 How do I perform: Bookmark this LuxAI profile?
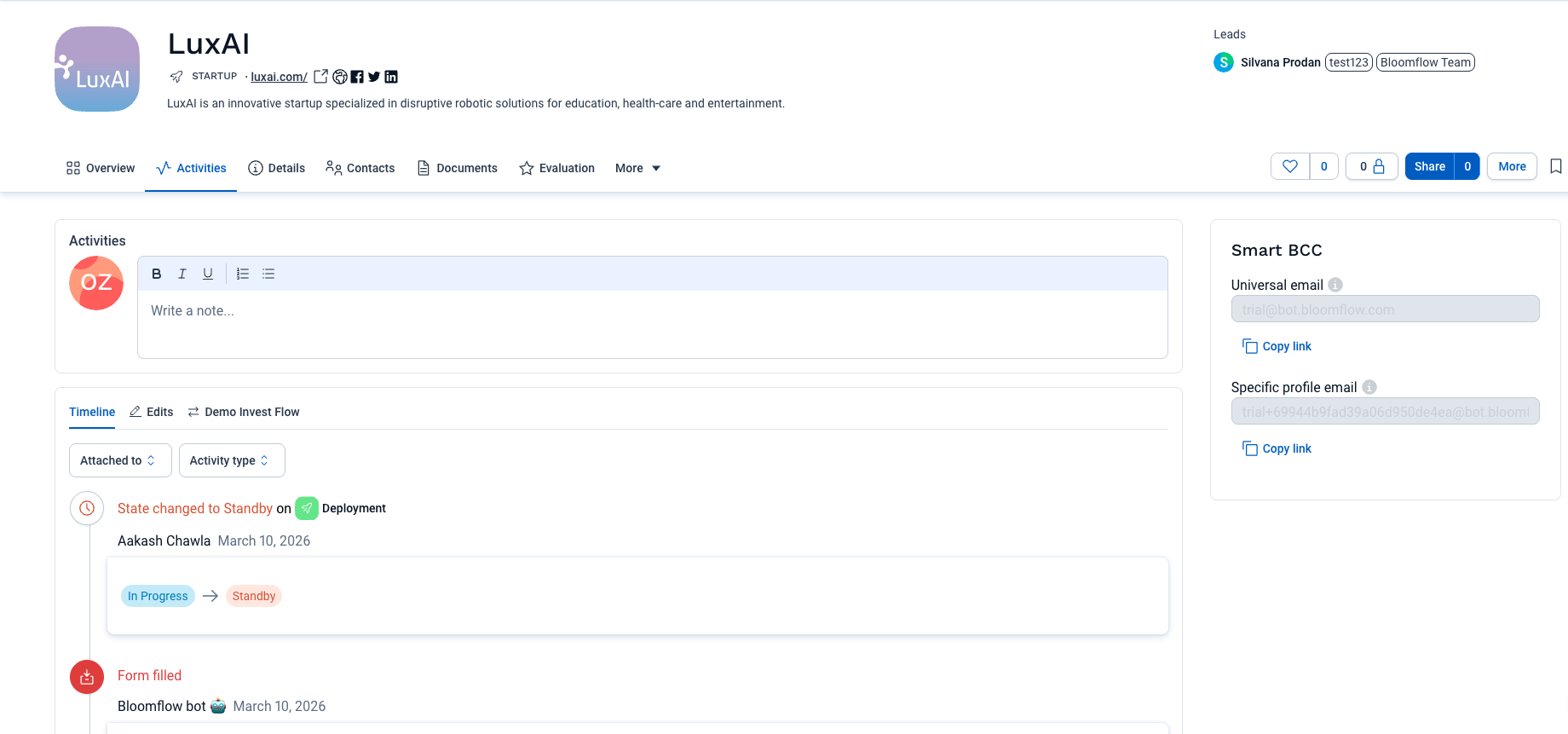click(1556, 166)
